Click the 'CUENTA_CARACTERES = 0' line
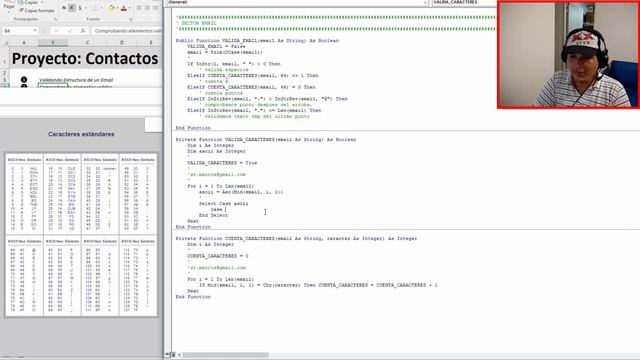Viewport: 640px width, 360px height. (218, 256)
